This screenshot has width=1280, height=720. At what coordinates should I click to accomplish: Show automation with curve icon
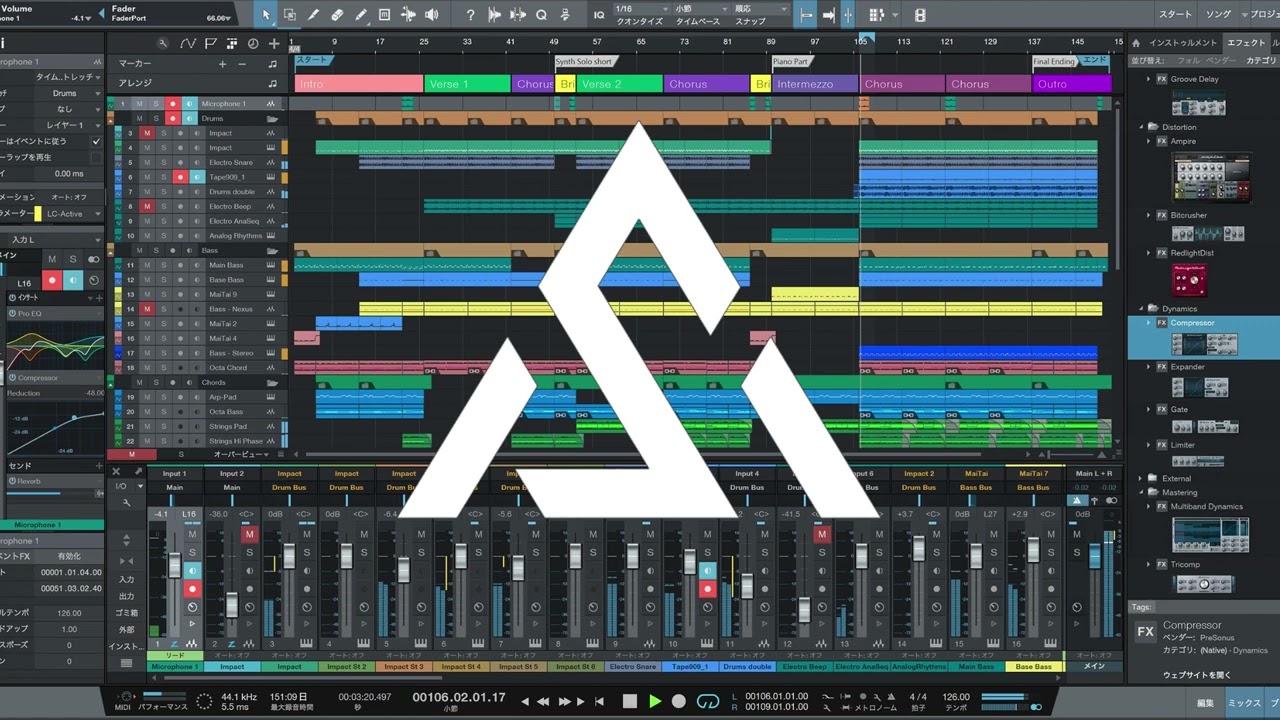tap(188, 44)
